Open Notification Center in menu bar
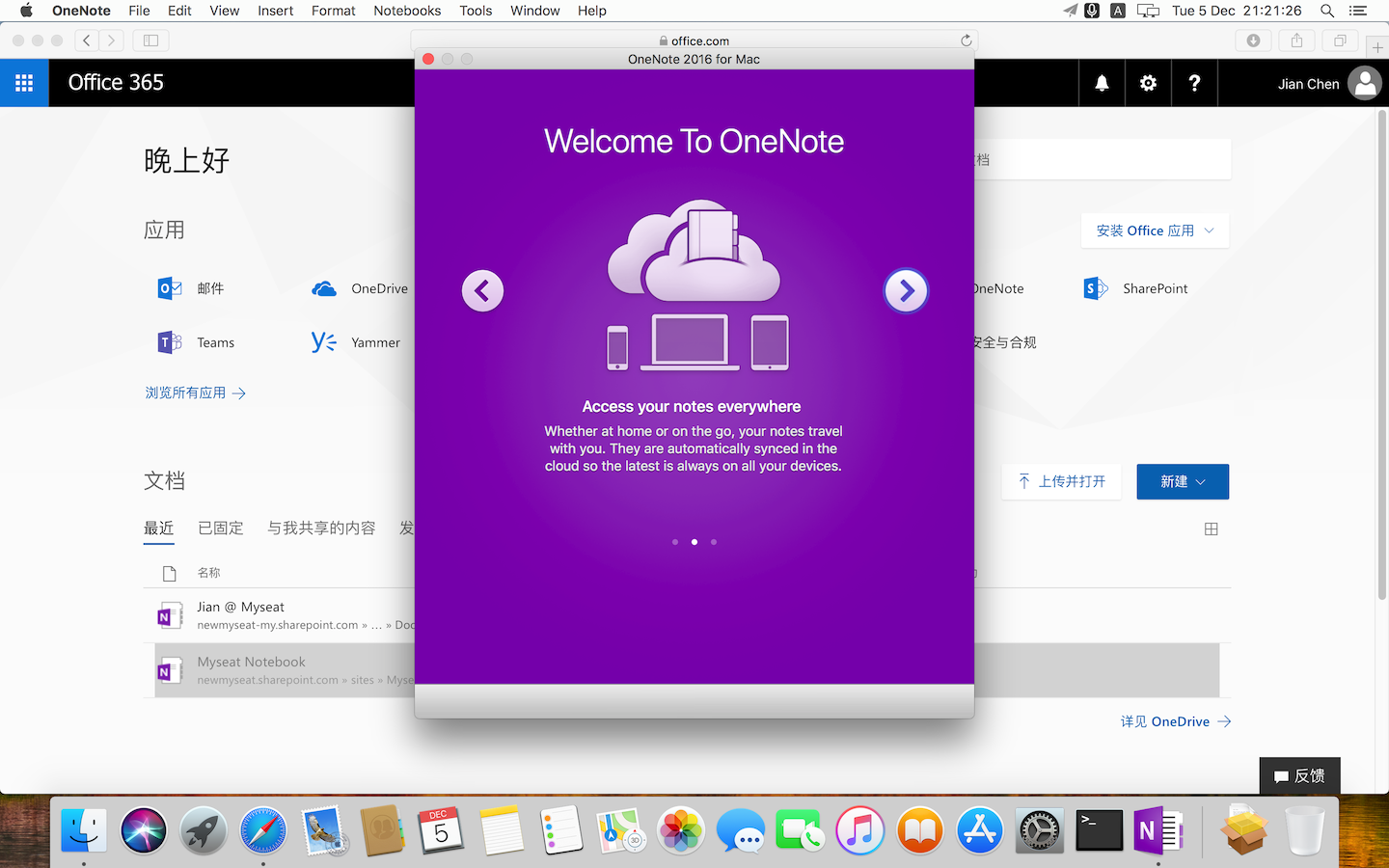This screenshot has height=868, width=1389. (x=1358, y=11)
